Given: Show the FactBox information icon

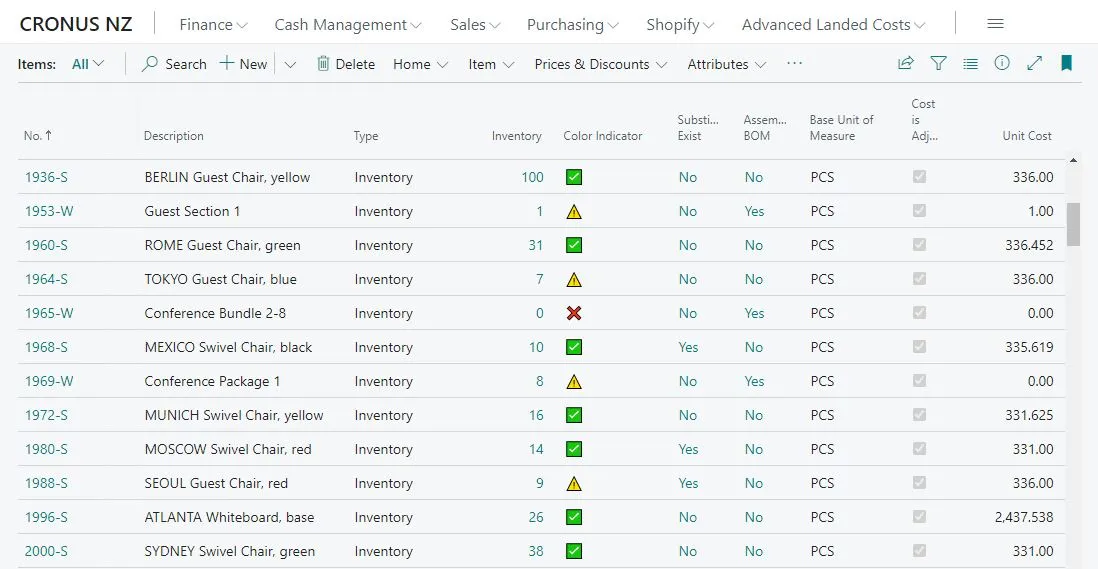Looking at the screenshot, I should pyautogui.click(x=1002, y=63).
